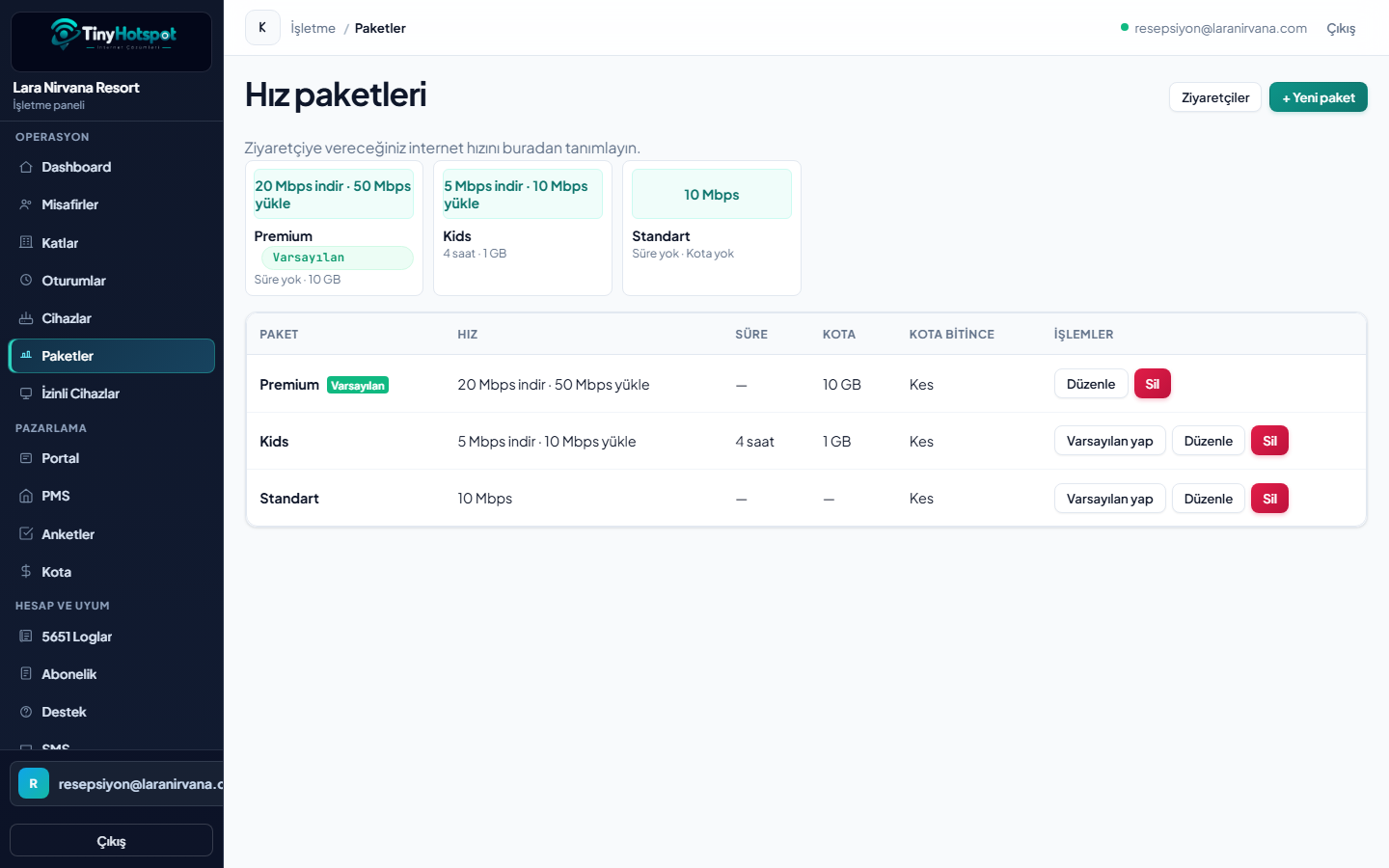Click the Anketler checkbox icon
The image size is (1389, 868).
click(x=26, y=534)
